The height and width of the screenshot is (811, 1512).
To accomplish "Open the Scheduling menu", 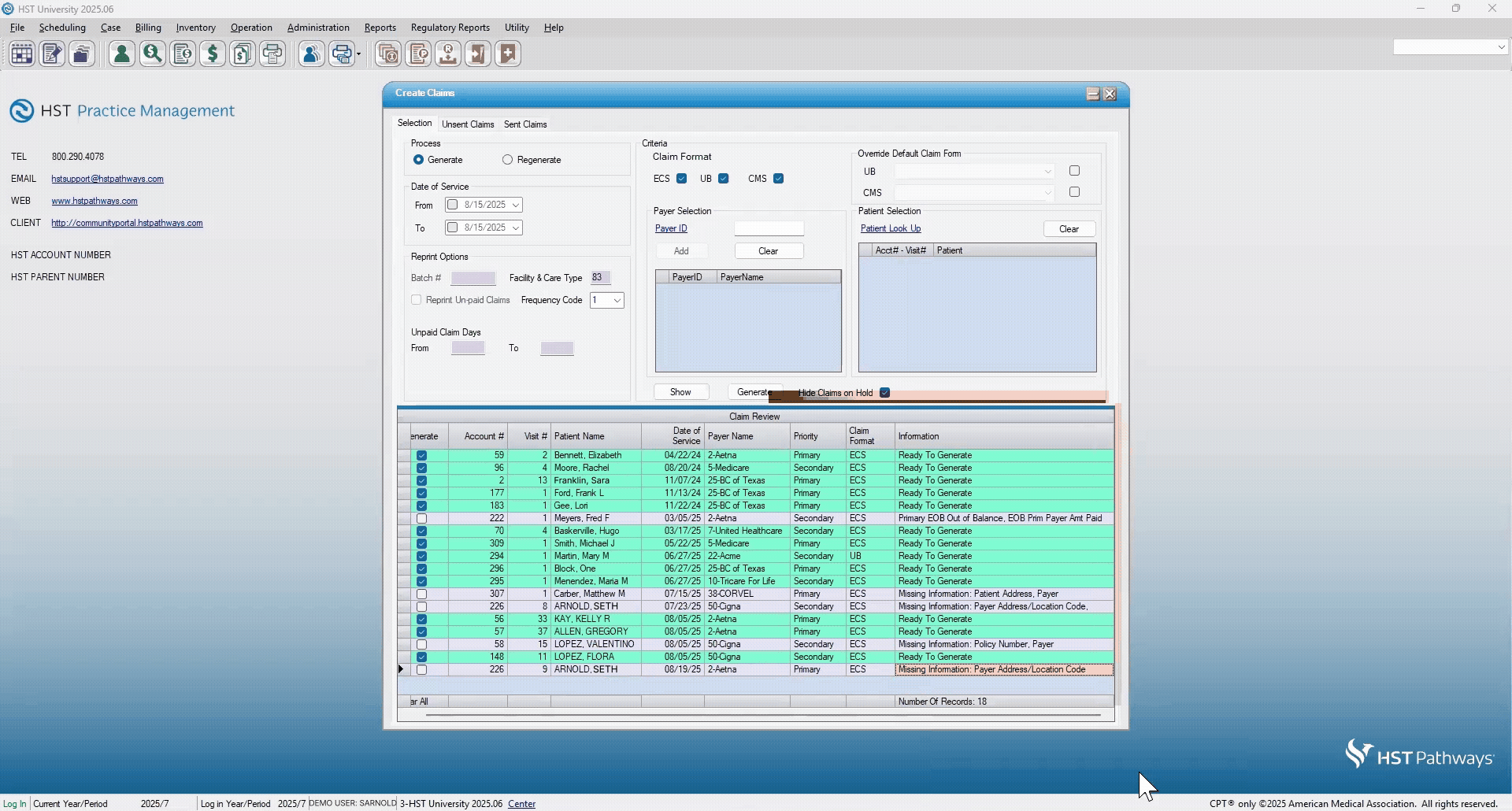I will click(62, 28).
